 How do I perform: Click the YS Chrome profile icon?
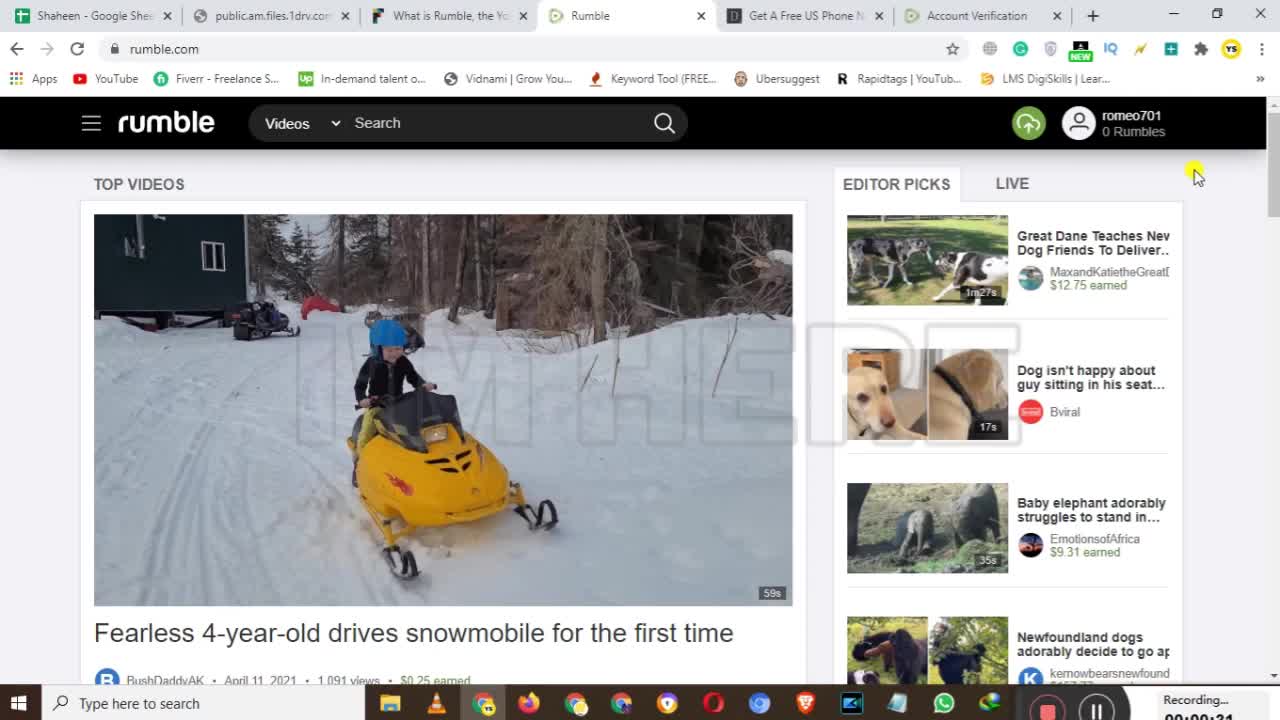[1231, 49]
